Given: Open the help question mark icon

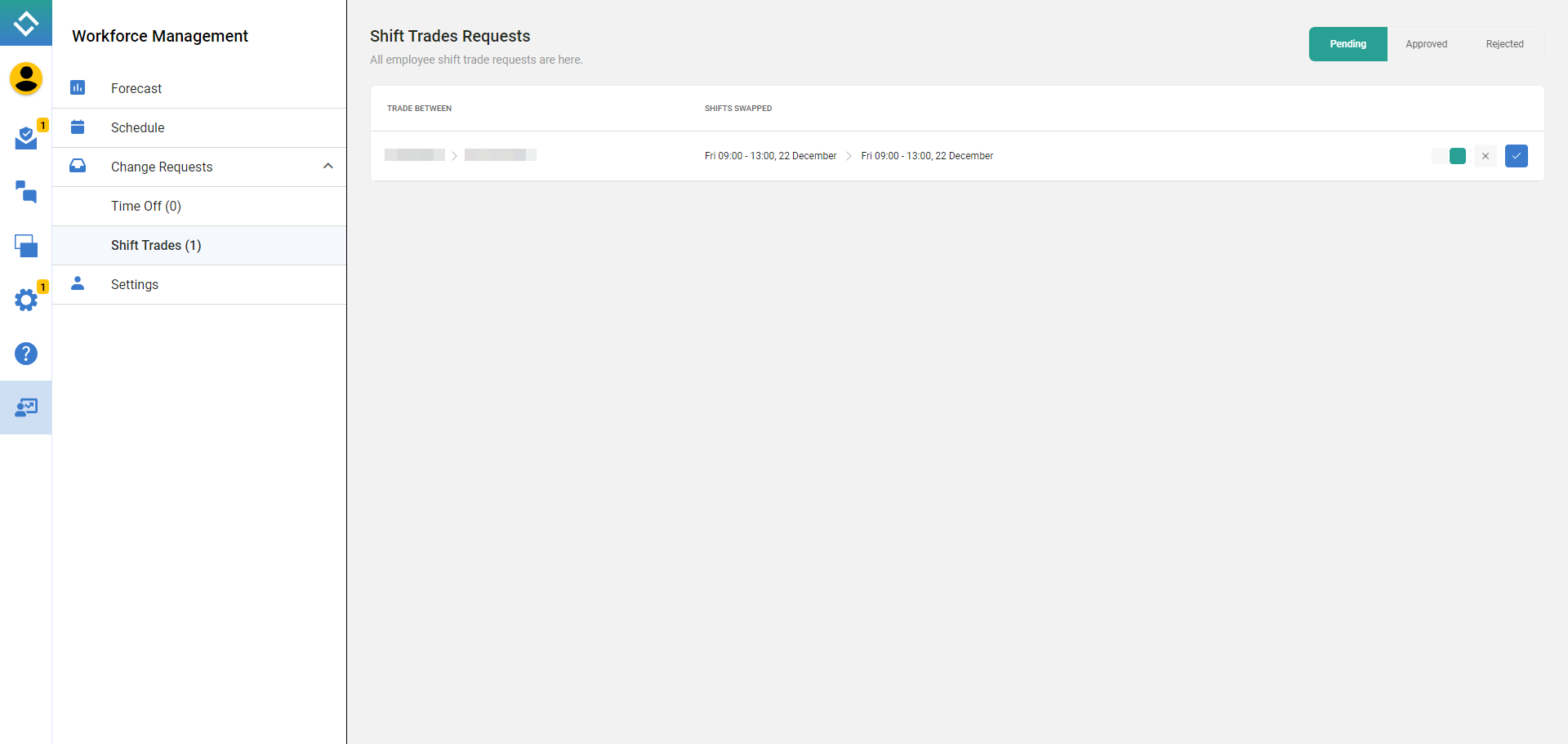Looking at the screenshot, I should tap(26, 354).
